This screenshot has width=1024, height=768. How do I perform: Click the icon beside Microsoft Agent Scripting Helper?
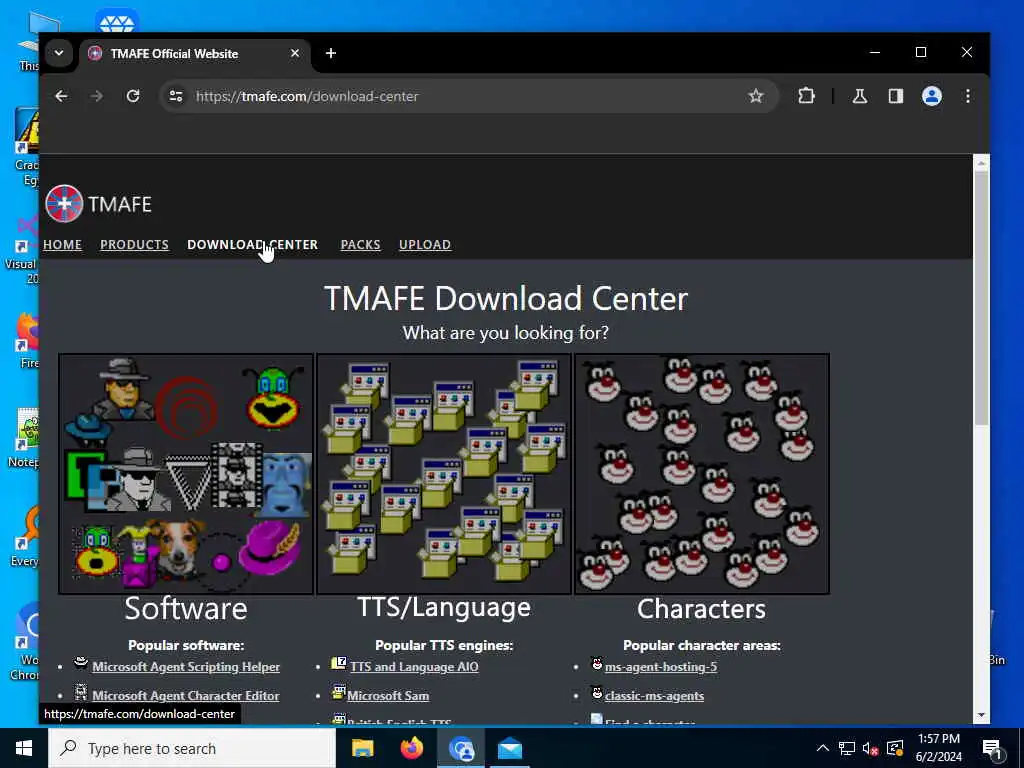pyautogui.click(x=80, y=664)
